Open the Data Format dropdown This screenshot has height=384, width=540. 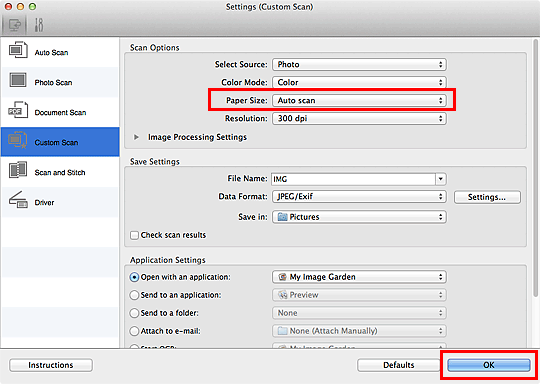coord(359,196)
